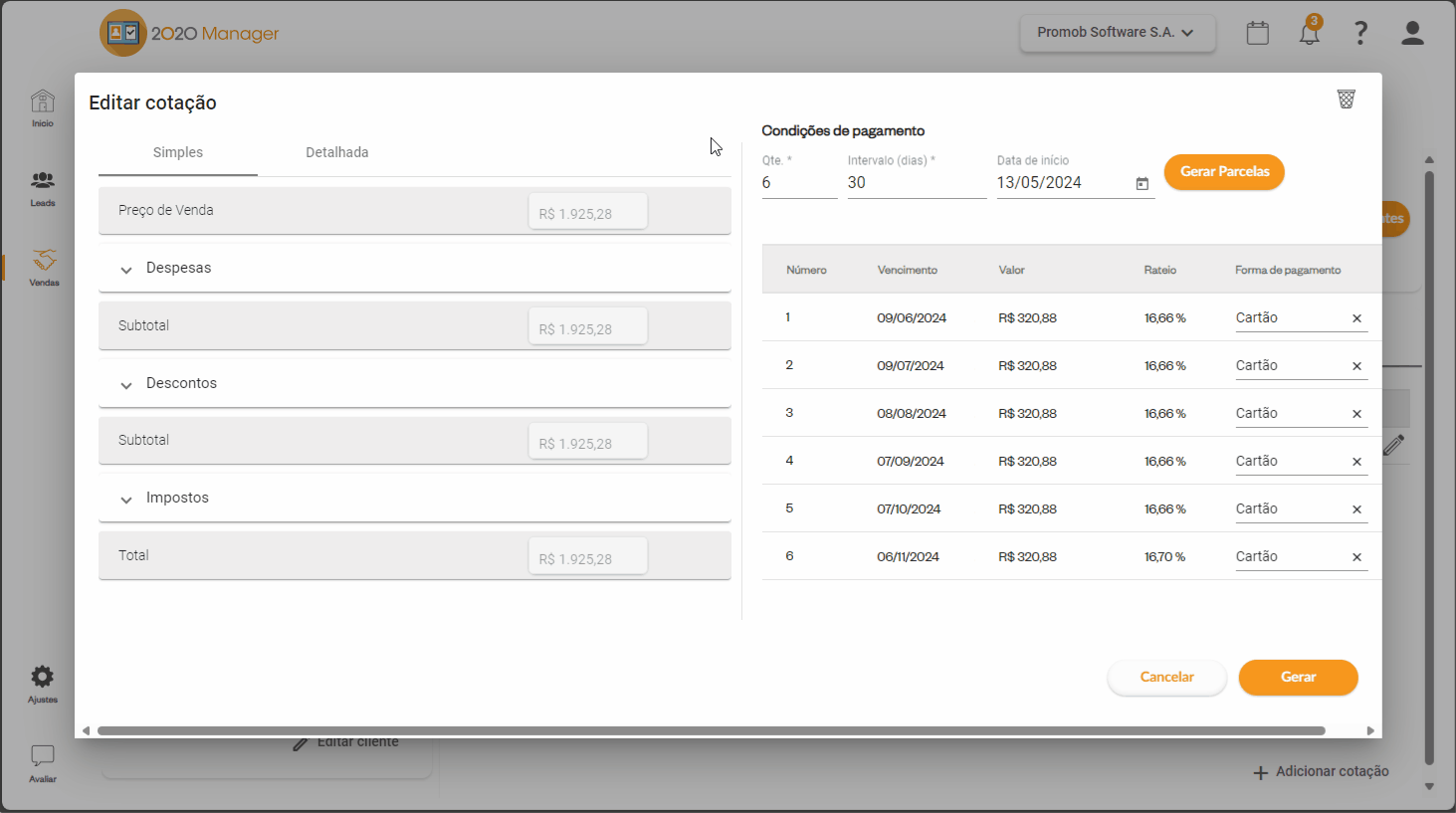This screenshot has width=1456, height=813.
Task: Click the Condições de pagamento heading
Action: (x=843, y=130)
